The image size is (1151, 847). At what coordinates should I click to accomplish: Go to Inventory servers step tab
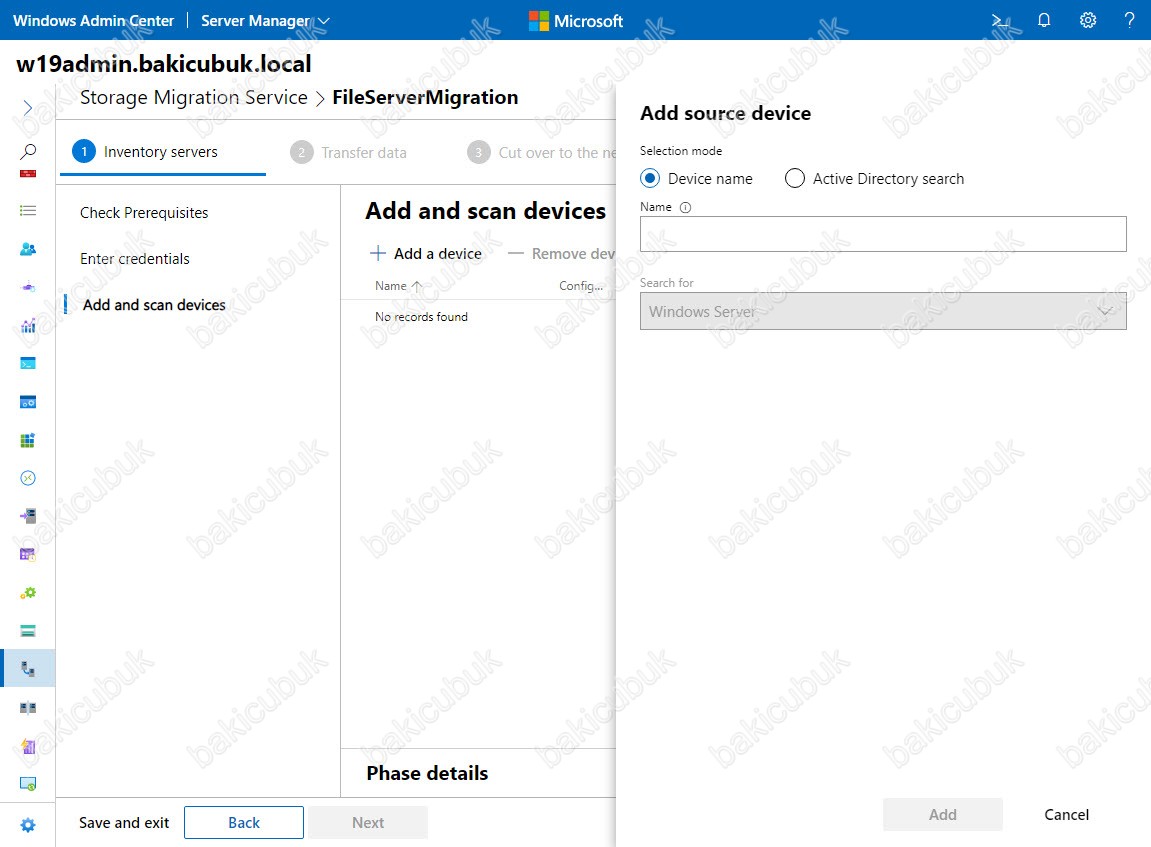[161, 152]
